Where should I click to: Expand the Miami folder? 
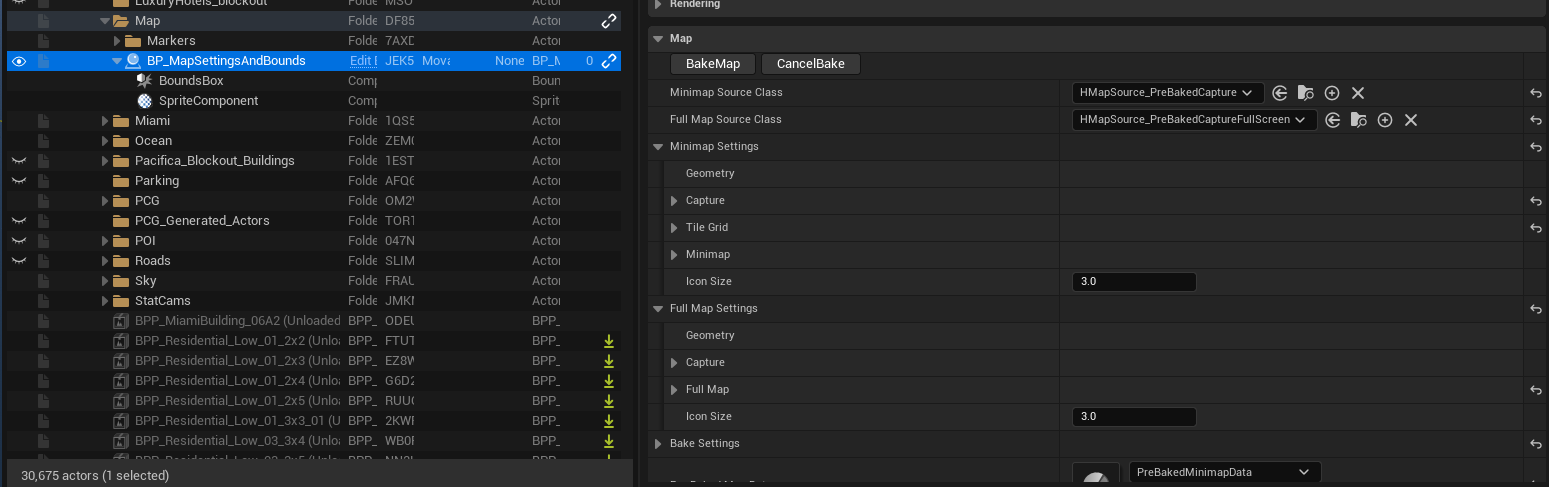(x=105, y=121)
